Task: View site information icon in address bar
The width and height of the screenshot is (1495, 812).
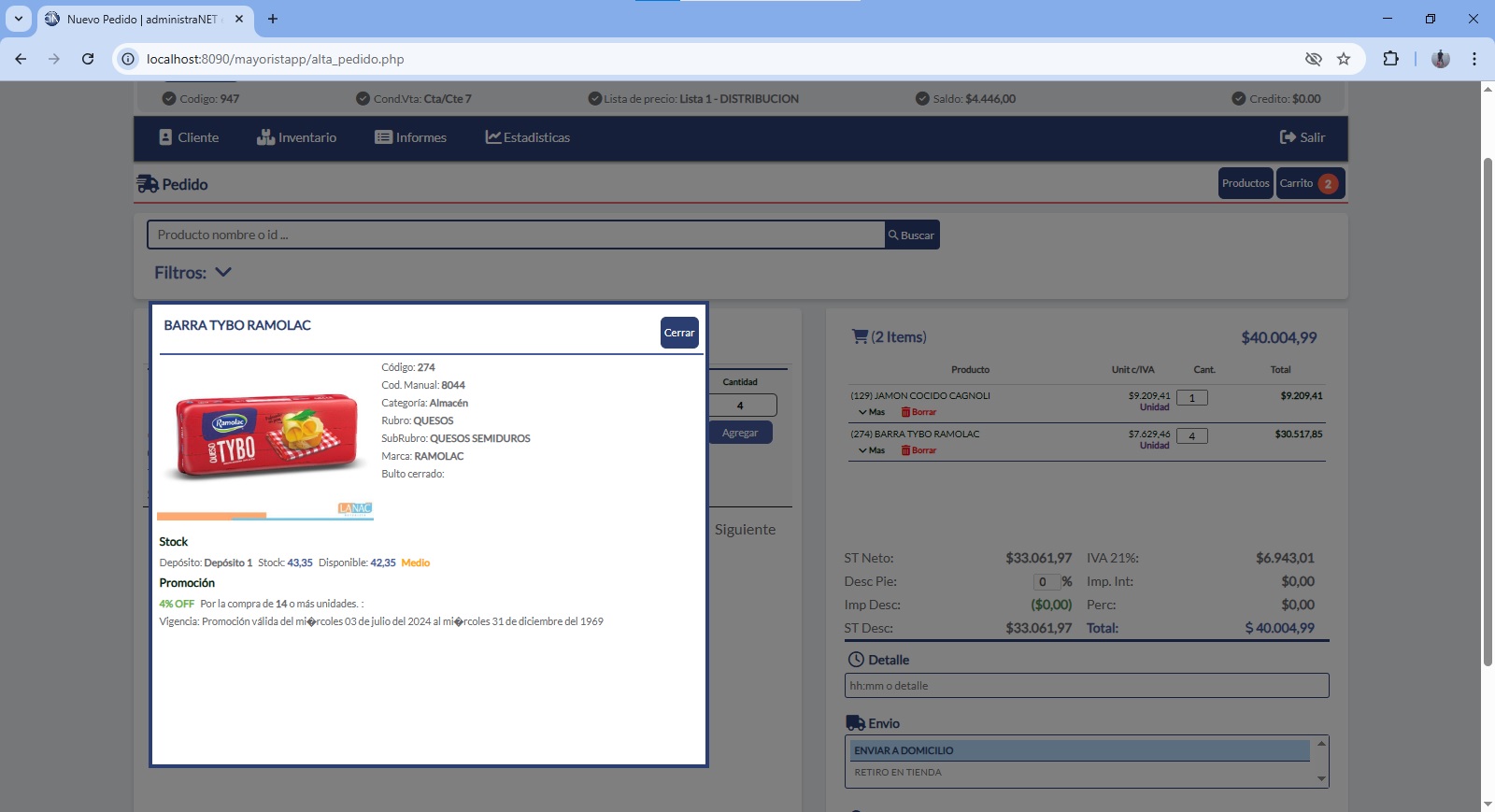Action: click(x=128, y=59)
